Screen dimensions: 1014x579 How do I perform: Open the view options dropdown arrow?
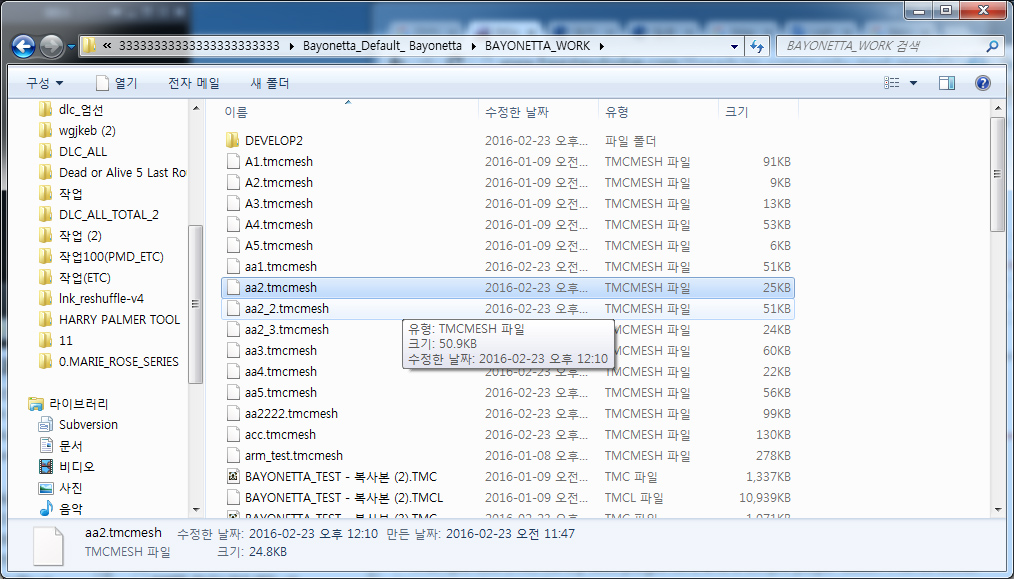tap(913, 83)
